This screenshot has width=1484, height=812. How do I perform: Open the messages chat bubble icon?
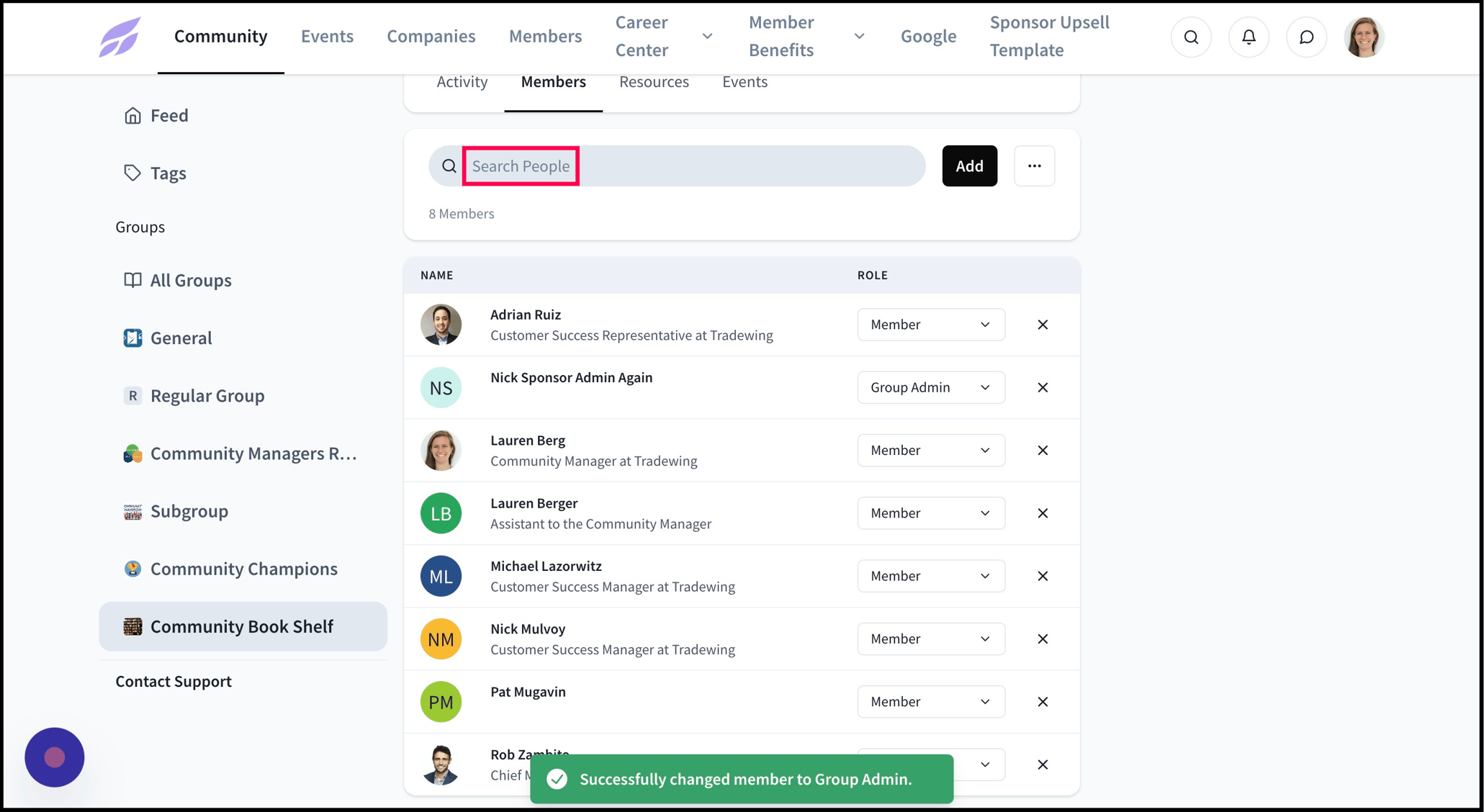1306,37
